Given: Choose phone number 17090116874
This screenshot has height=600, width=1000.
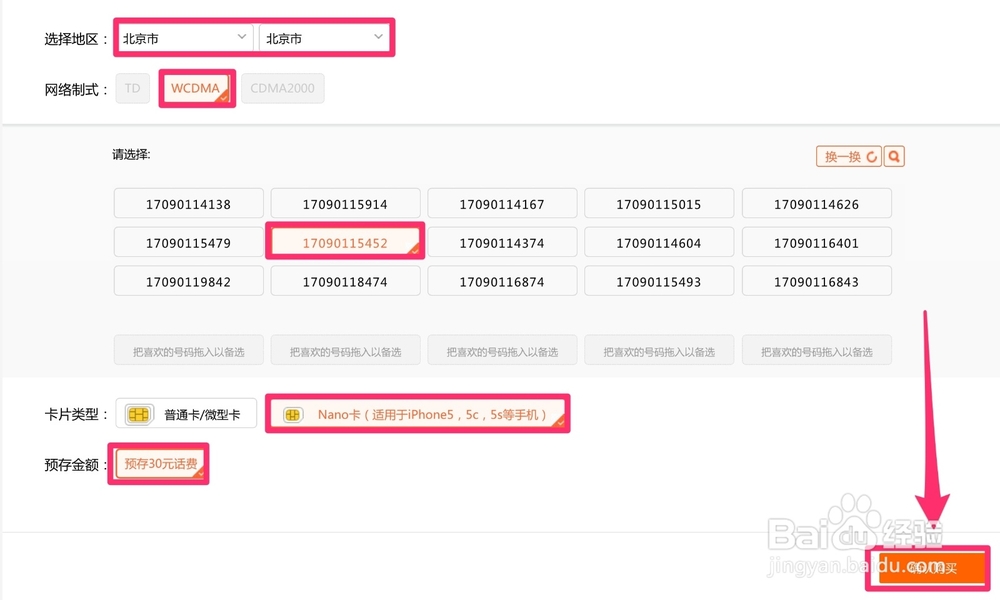Looking at the screenshot, I should (x=502, y=281).
